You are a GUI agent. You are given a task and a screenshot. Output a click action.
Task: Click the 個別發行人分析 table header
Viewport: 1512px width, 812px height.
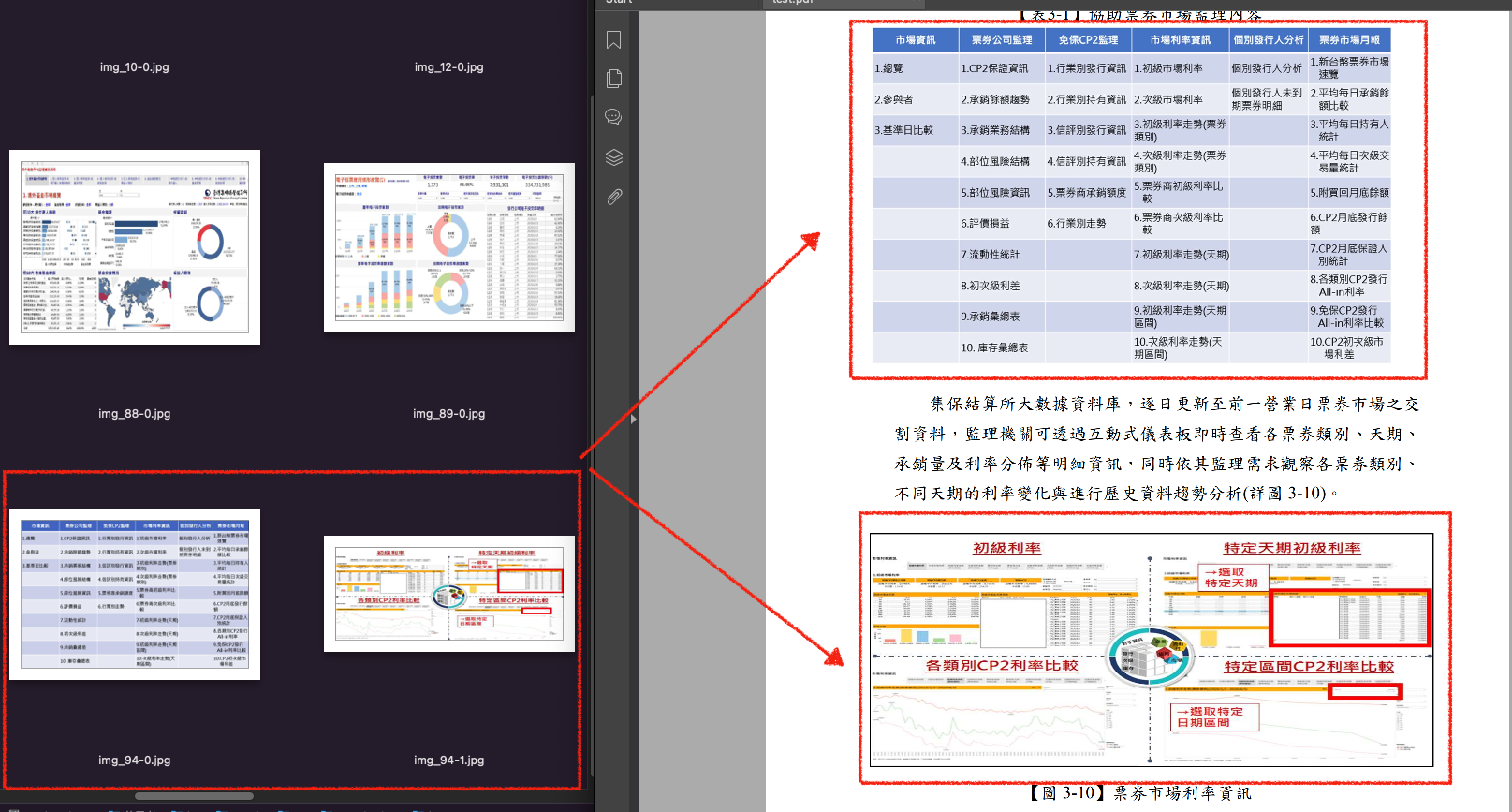pyautogui.click(x=1269, y=39)
